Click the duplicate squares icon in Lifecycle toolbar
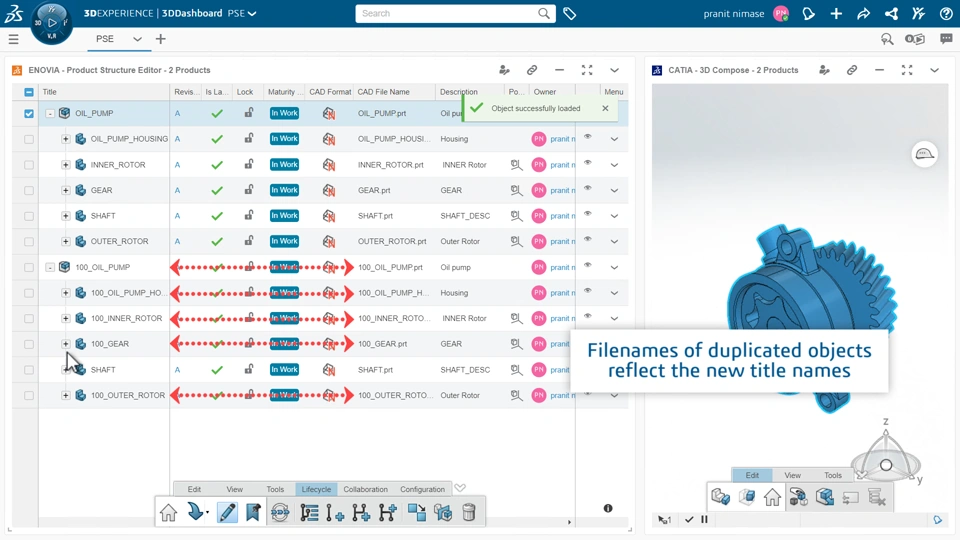The image size is (960, 540). click(417, 512)
